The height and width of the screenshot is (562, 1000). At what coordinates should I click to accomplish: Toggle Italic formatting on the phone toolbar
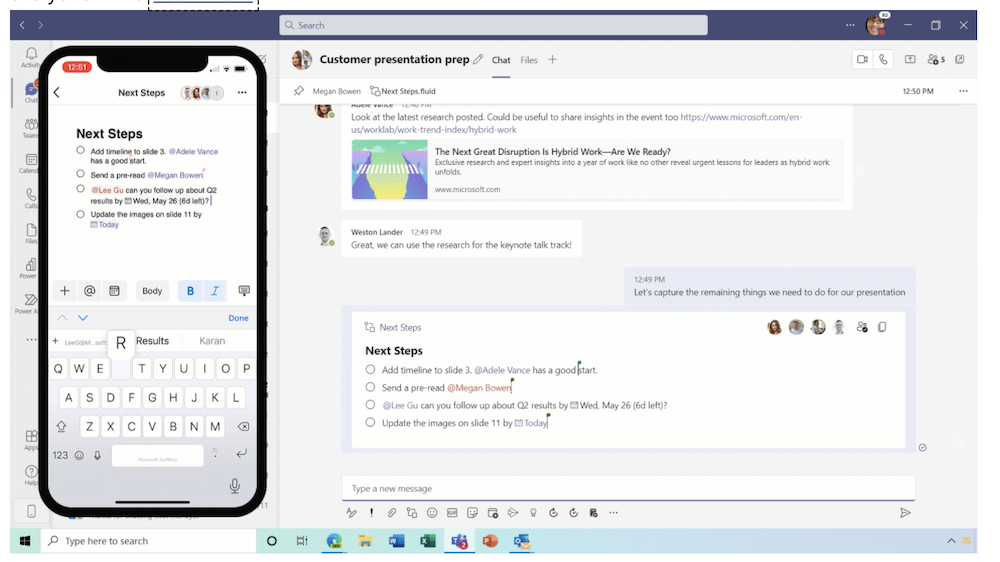click(215, 291)
